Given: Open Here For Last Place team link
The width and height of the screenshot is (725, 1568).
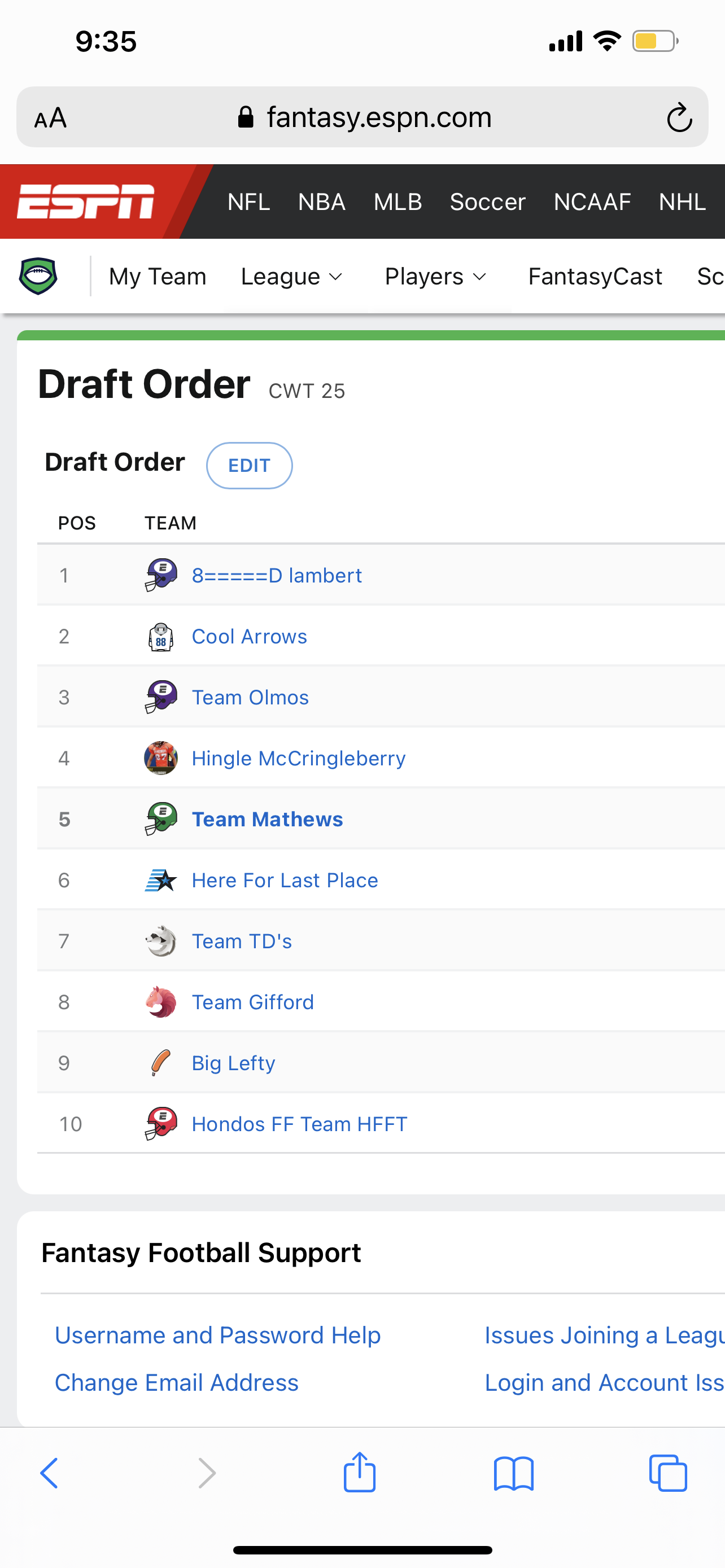Looking at the screenshot, I should pyautogui.click(x=285, y=880).
